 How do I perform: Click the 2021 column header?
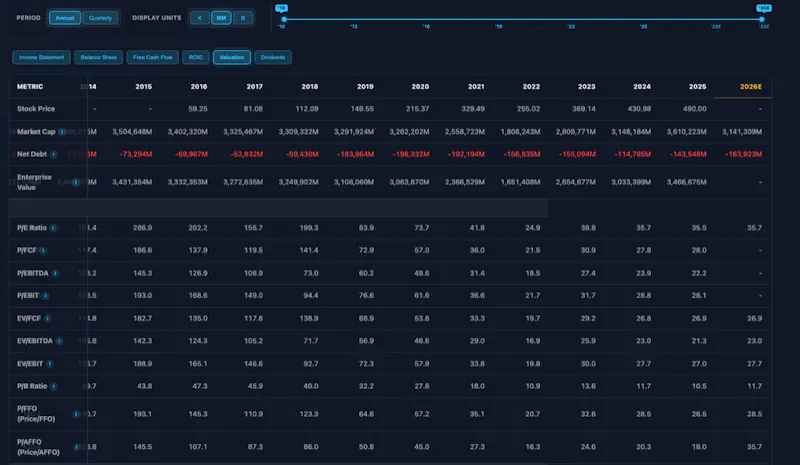point(476,87)
